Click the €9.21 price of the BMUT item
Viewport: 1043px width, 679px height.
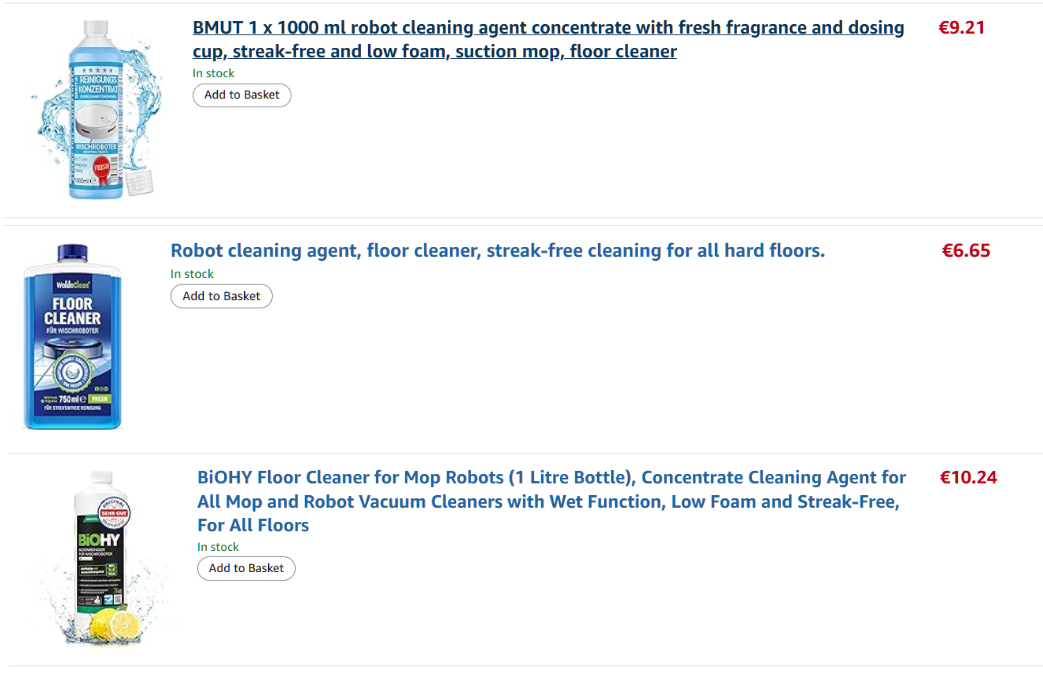(961, 28)
